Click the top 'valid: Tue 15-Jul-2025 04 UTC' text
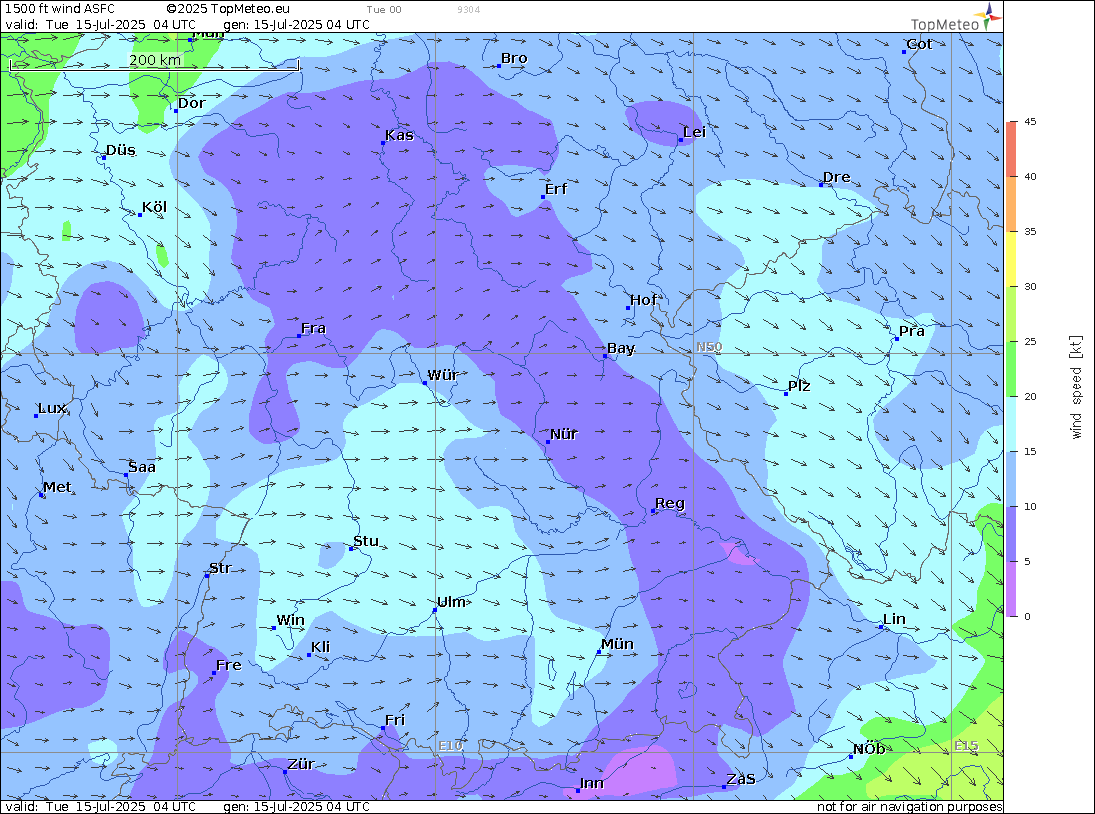1095x814 pixels. [101, 24]
